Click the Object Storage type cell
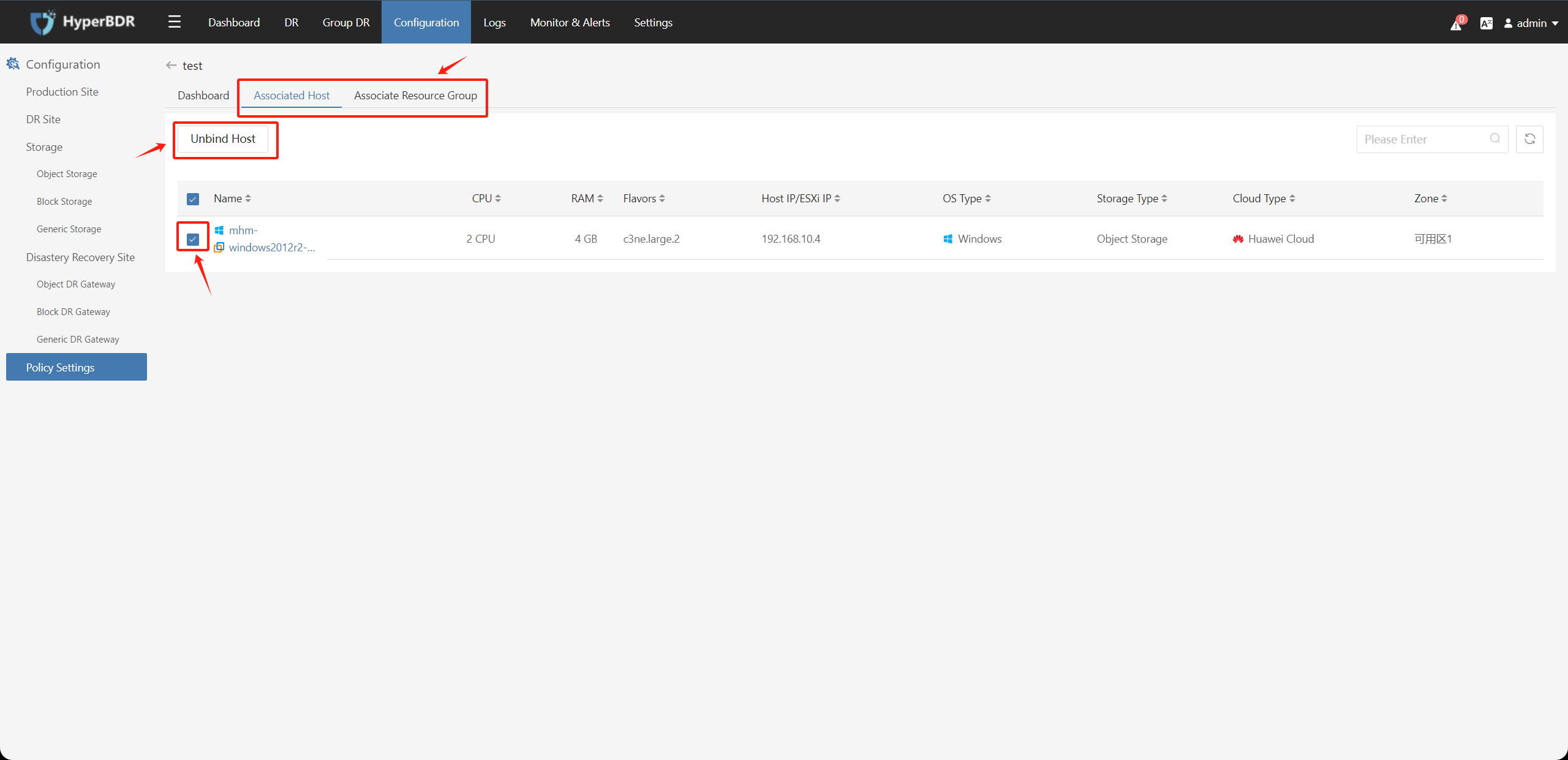Image resolution: width=1568 pixels, height=760 pixels. click(x=1132, y=239)
